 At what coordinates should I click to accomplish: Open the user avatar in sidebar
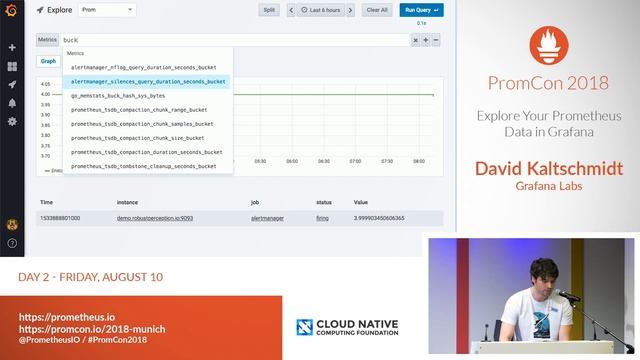click(x=12, y=224)
